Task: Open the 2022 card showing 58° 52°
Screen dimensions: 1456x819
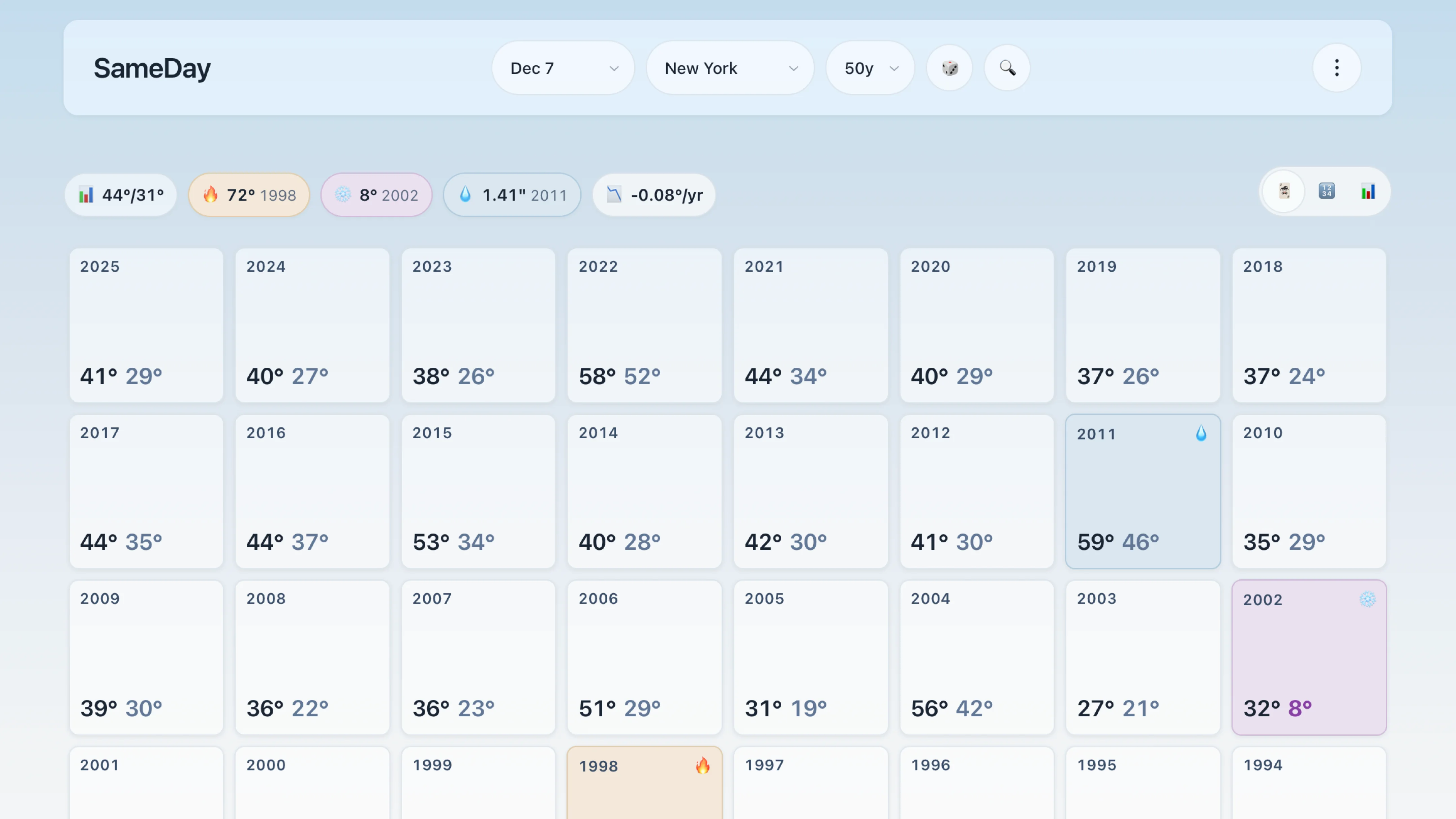Action: click(x=644, y=325)
